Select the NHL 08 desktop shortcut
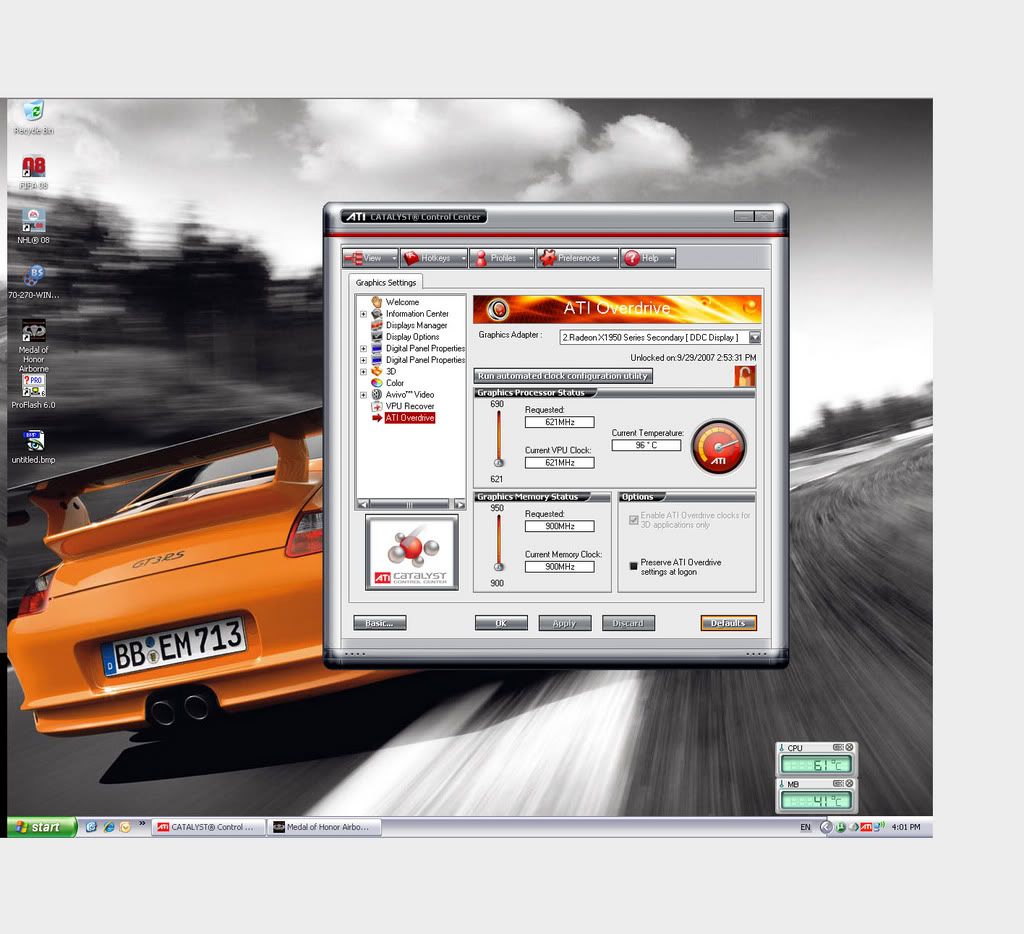The image size is (1024, 934). pyautogui.click(x=33, y=226)
